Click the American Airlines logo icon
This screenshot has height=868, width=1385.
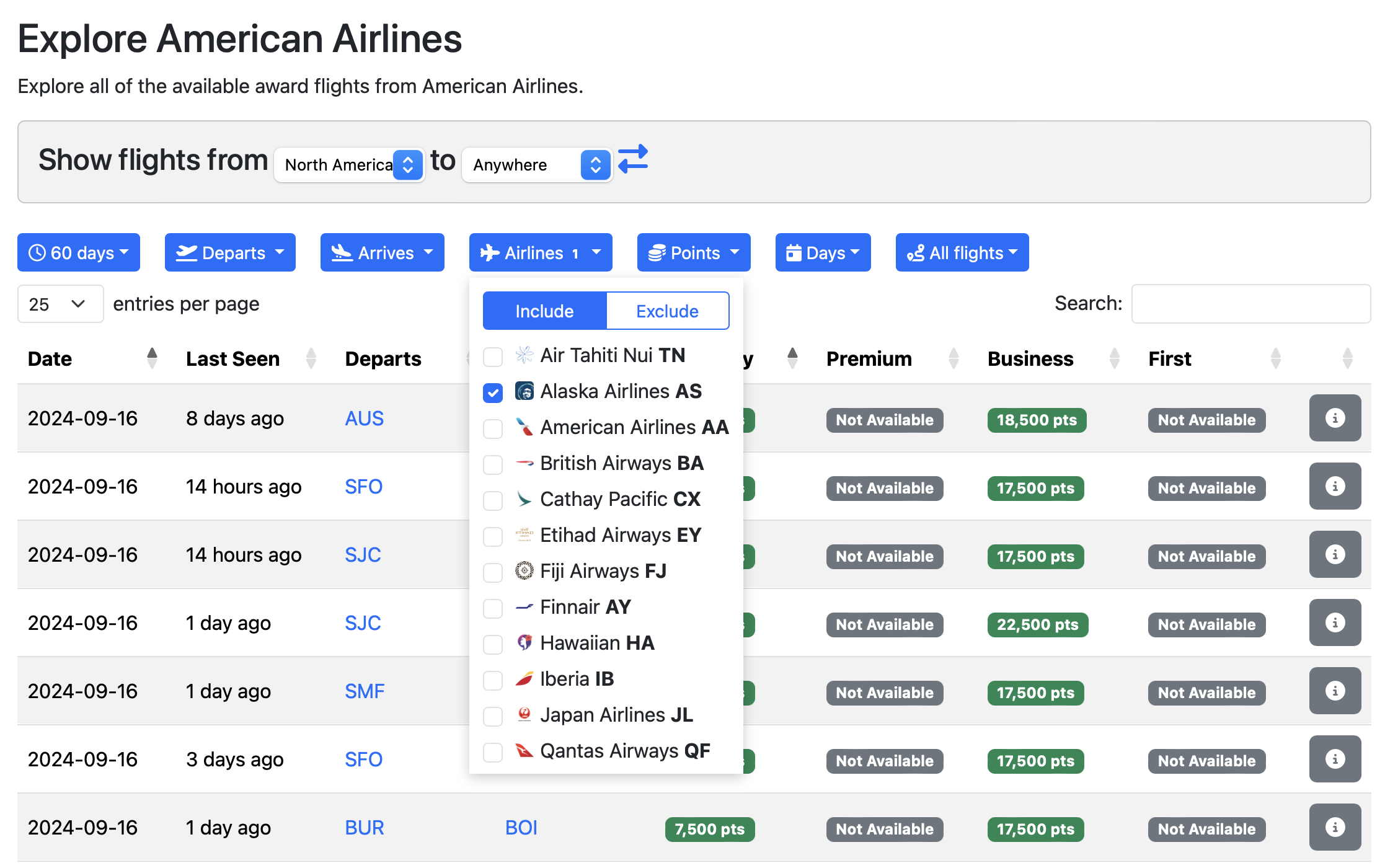coord(524,427)
